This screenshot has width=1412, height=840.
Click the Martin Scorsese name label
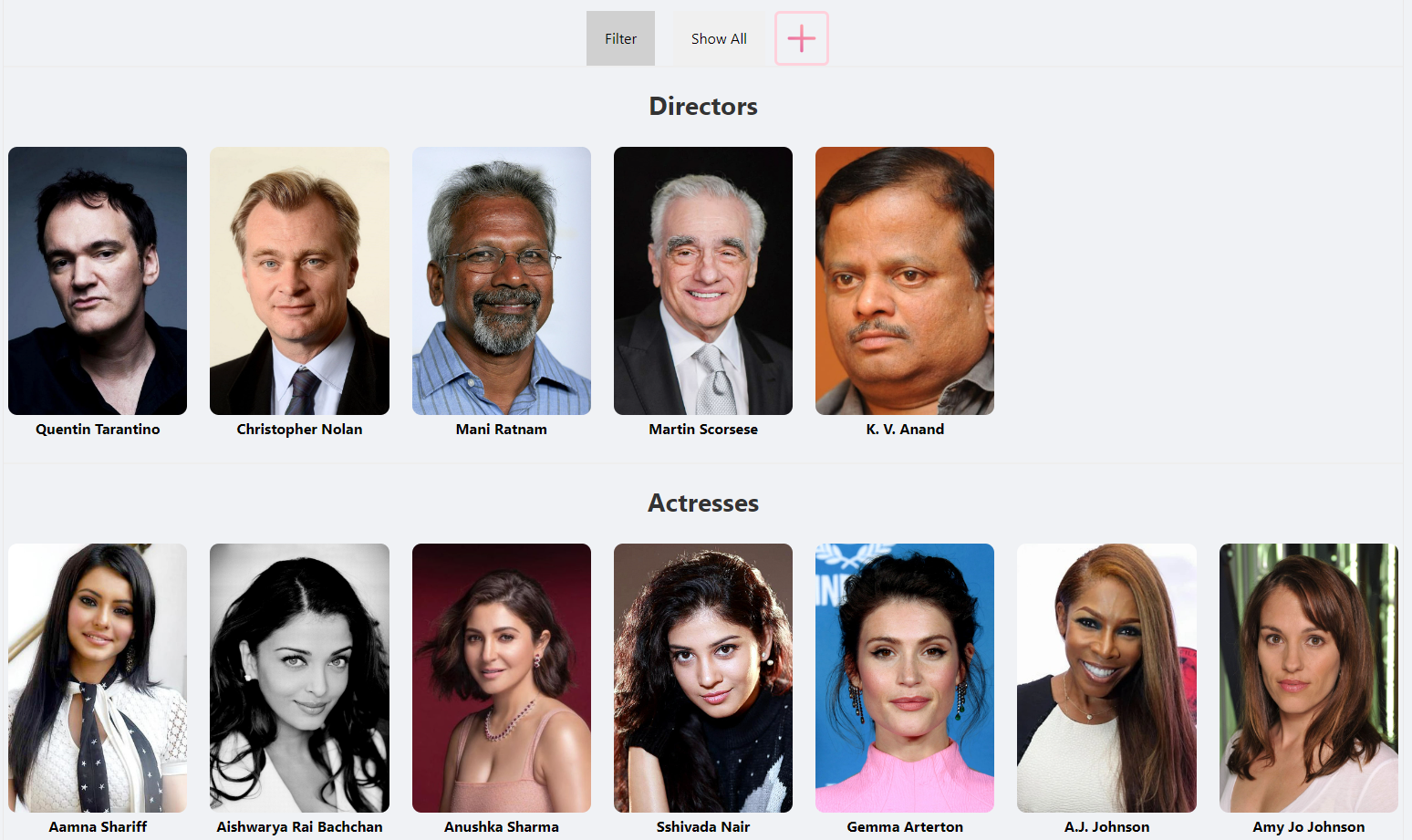[x=703, y=429]
